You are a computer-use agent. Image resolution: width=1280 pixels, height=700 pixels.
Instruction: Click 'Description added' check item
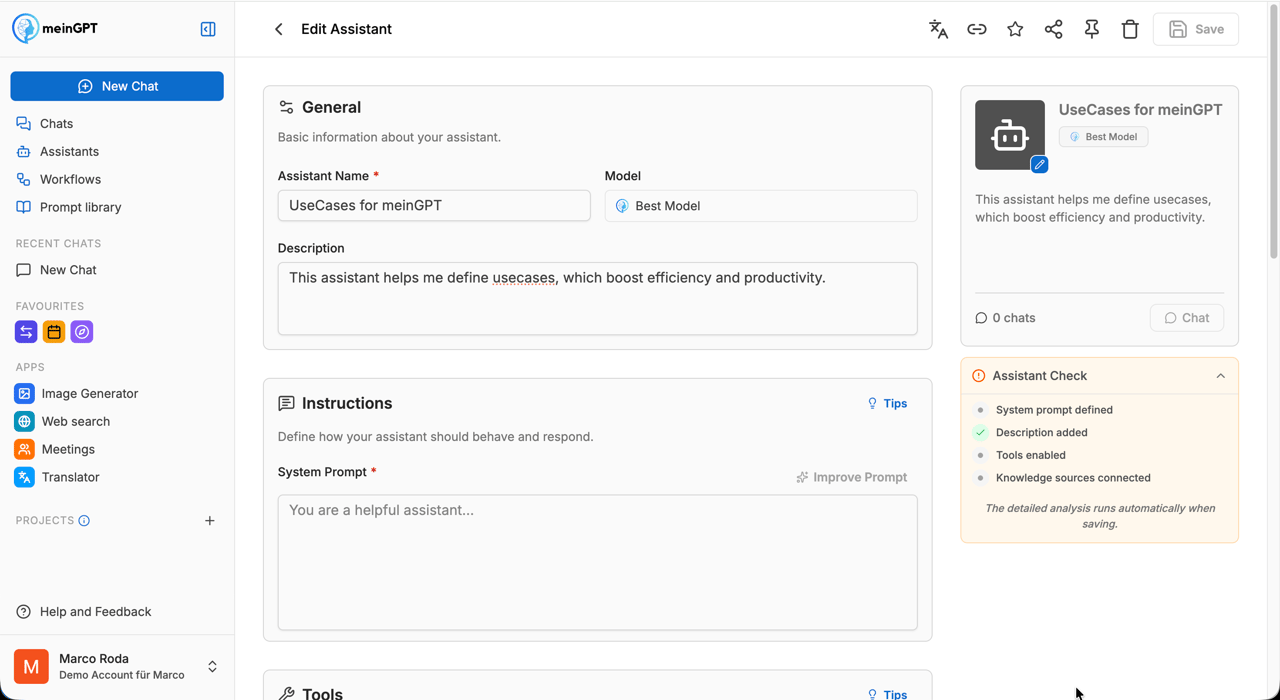pos(1031,433)
